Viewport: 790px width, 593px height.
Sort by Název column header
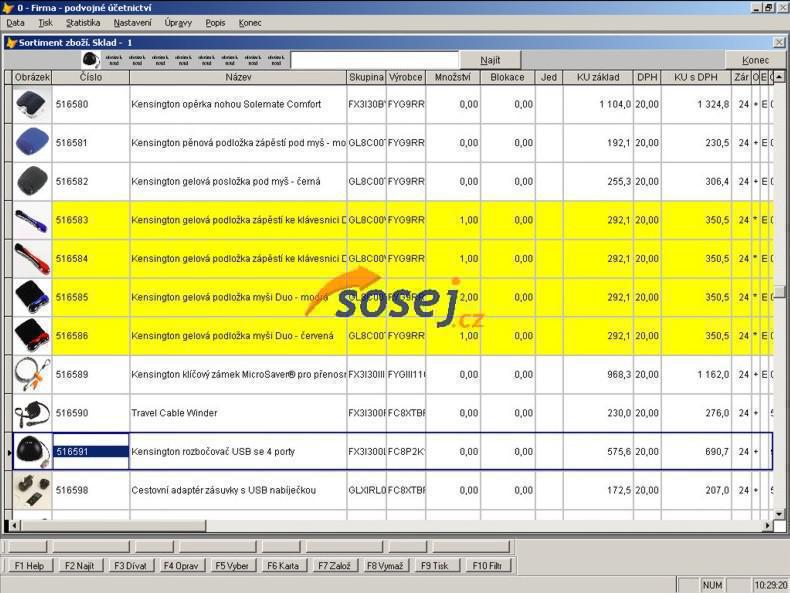pos(238,77)
